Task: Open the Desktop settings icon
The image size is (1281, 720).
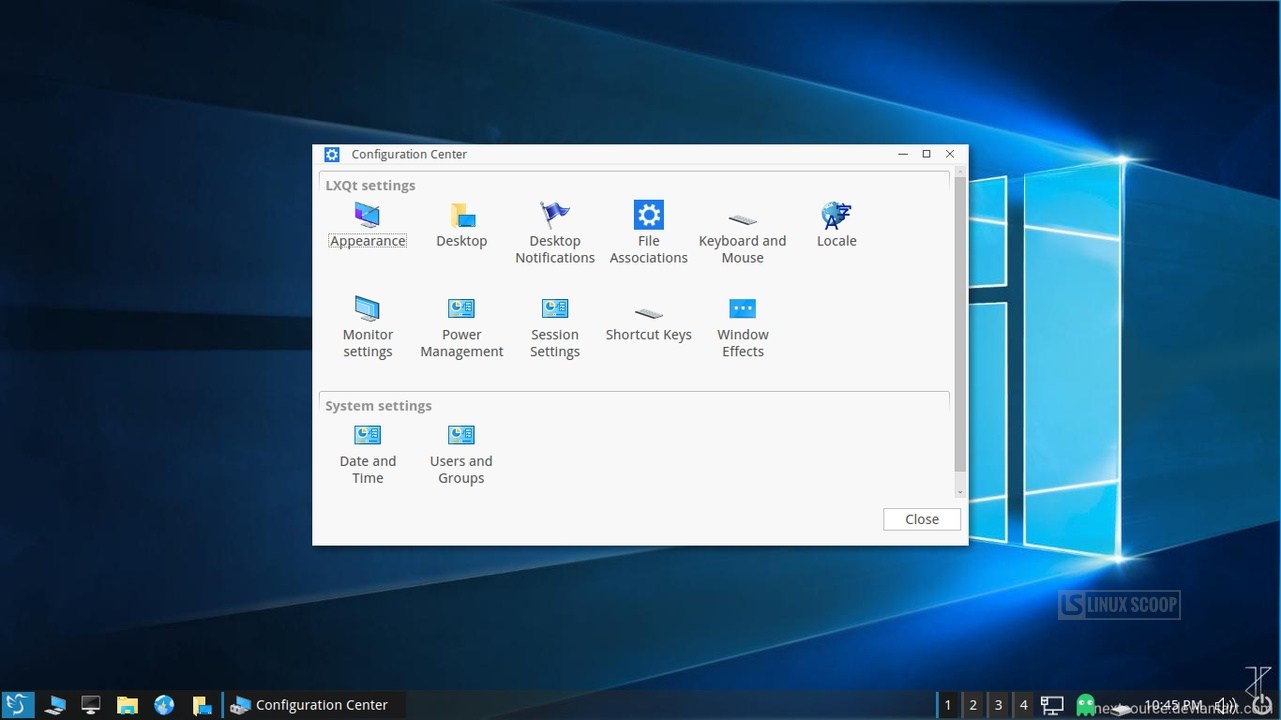Action: pyautogui.click(x=461, y=225)
